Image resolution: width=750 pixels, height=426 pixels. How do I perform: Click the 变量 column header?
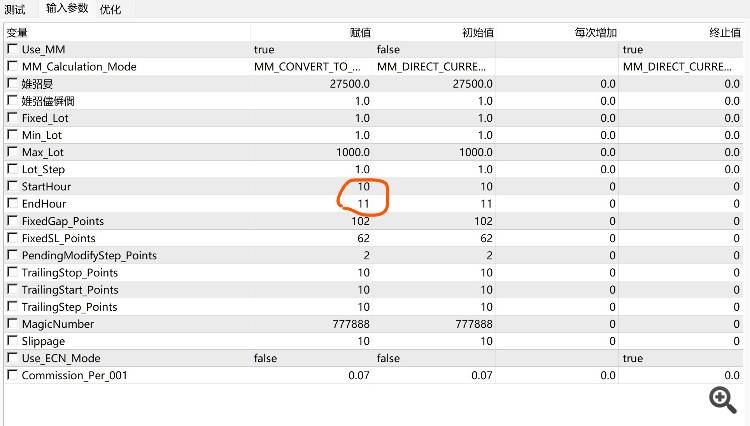(x=17, y=32)
